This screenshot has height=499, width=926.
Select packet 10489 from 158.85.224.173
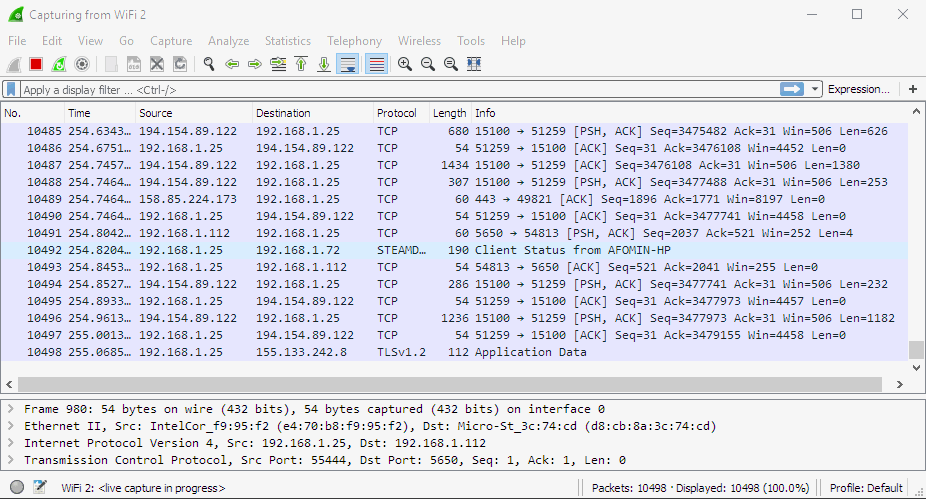tap(454, 199)
